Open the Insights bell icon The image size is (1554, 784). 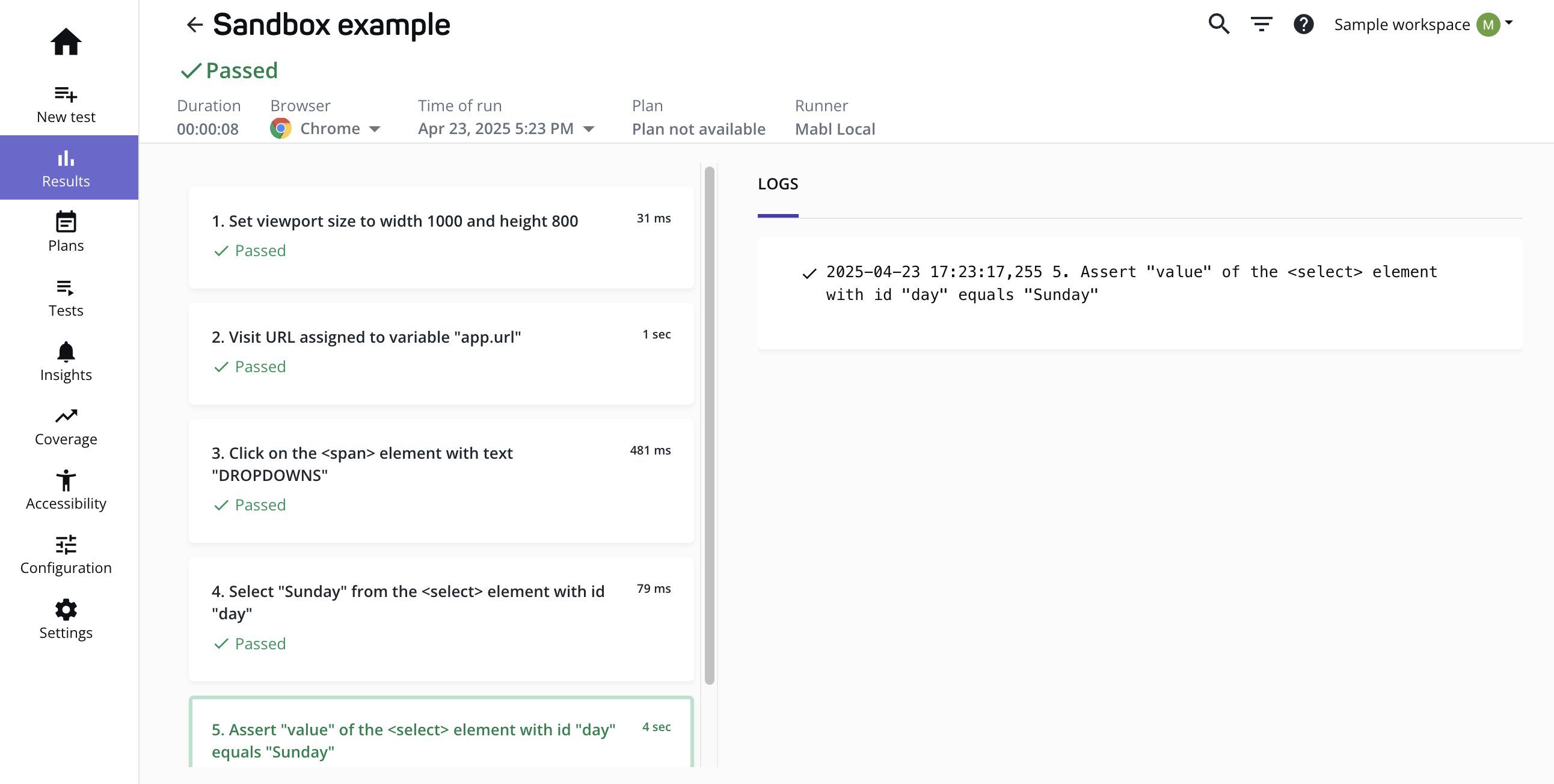coord(66,351)
